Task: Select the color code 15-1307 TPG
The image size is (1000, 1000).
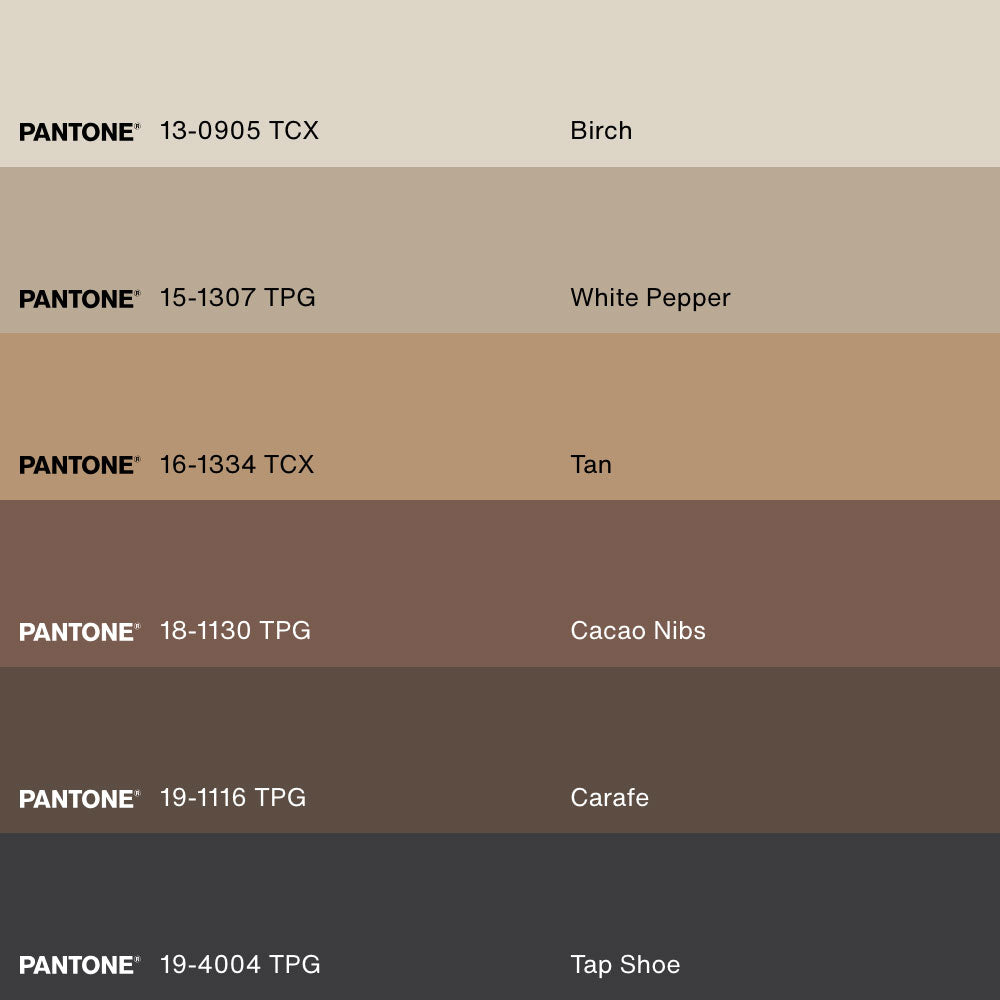Action: point(237,298)
